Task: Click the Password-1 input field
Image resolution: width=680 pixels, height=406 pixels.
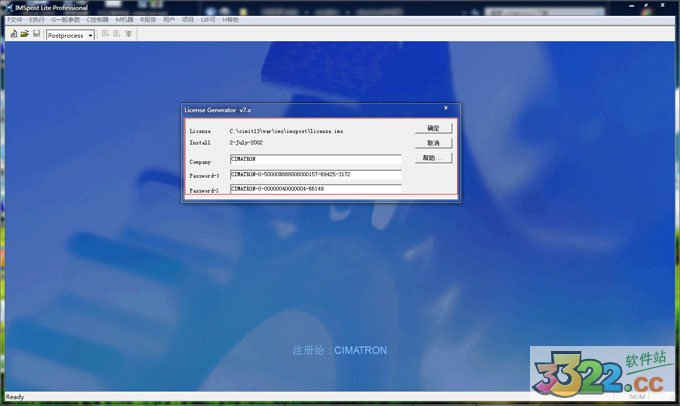Action: point(315,174)
